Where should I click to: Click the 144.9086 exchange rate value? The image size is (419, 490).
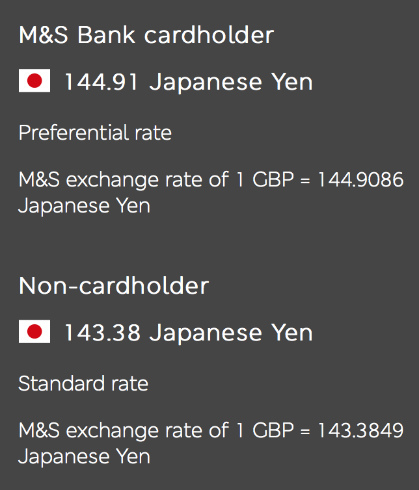click(361, 180)
